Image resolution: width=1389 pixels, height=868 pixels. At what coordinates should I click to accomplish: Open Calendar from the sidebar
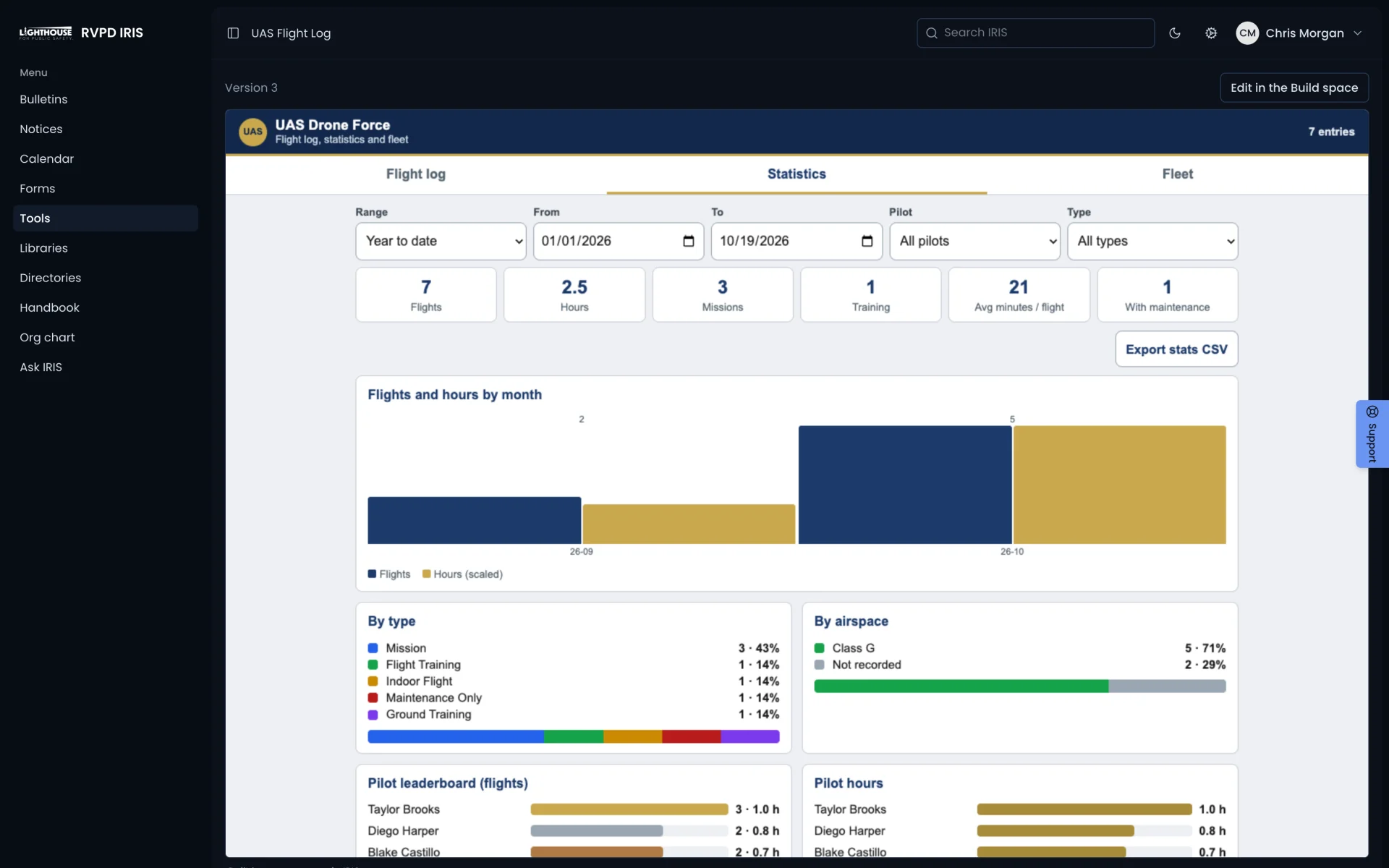106,158
